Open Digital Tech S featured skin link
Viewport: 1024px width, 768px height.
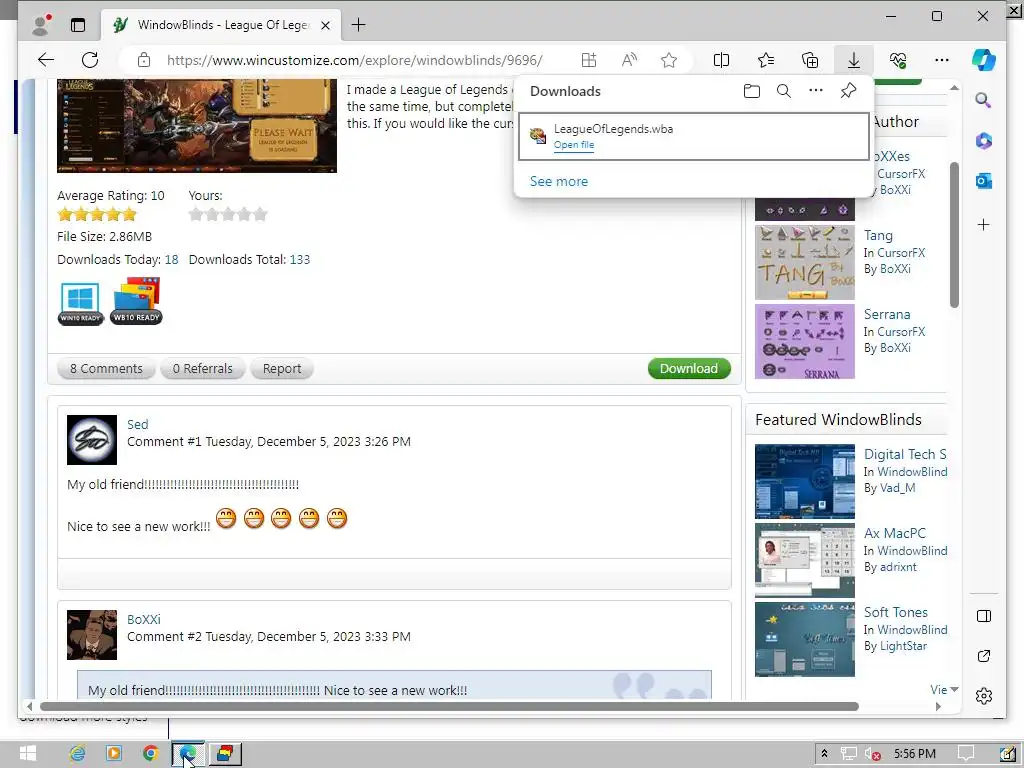pyautogui.click(x=905, y=455)
